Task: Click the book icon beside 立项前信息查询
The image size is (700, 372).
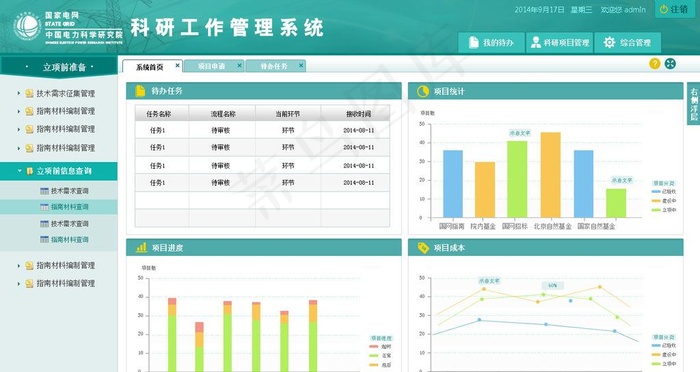Action: (x=29, y=171)
